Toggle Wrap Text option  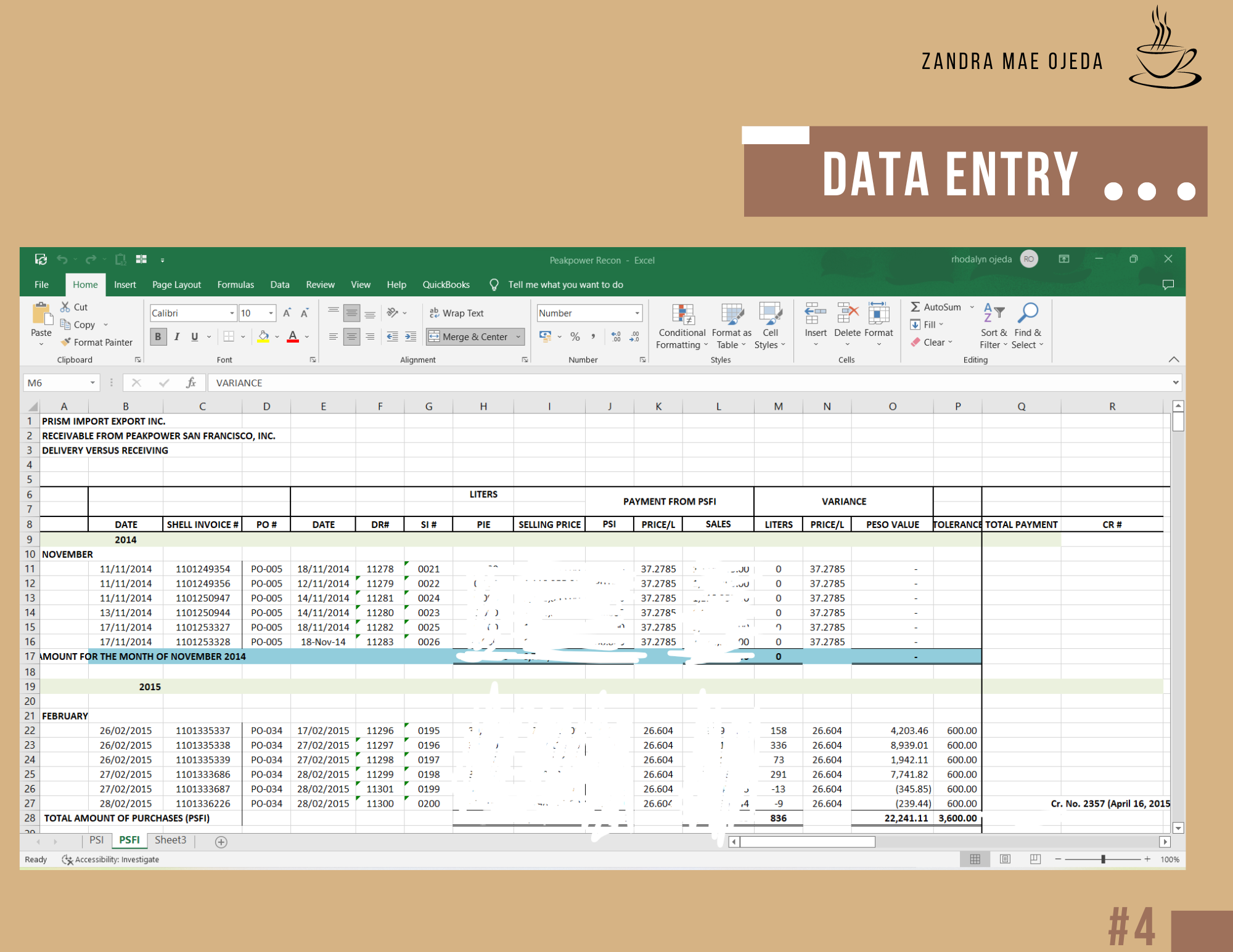(457, 313)
